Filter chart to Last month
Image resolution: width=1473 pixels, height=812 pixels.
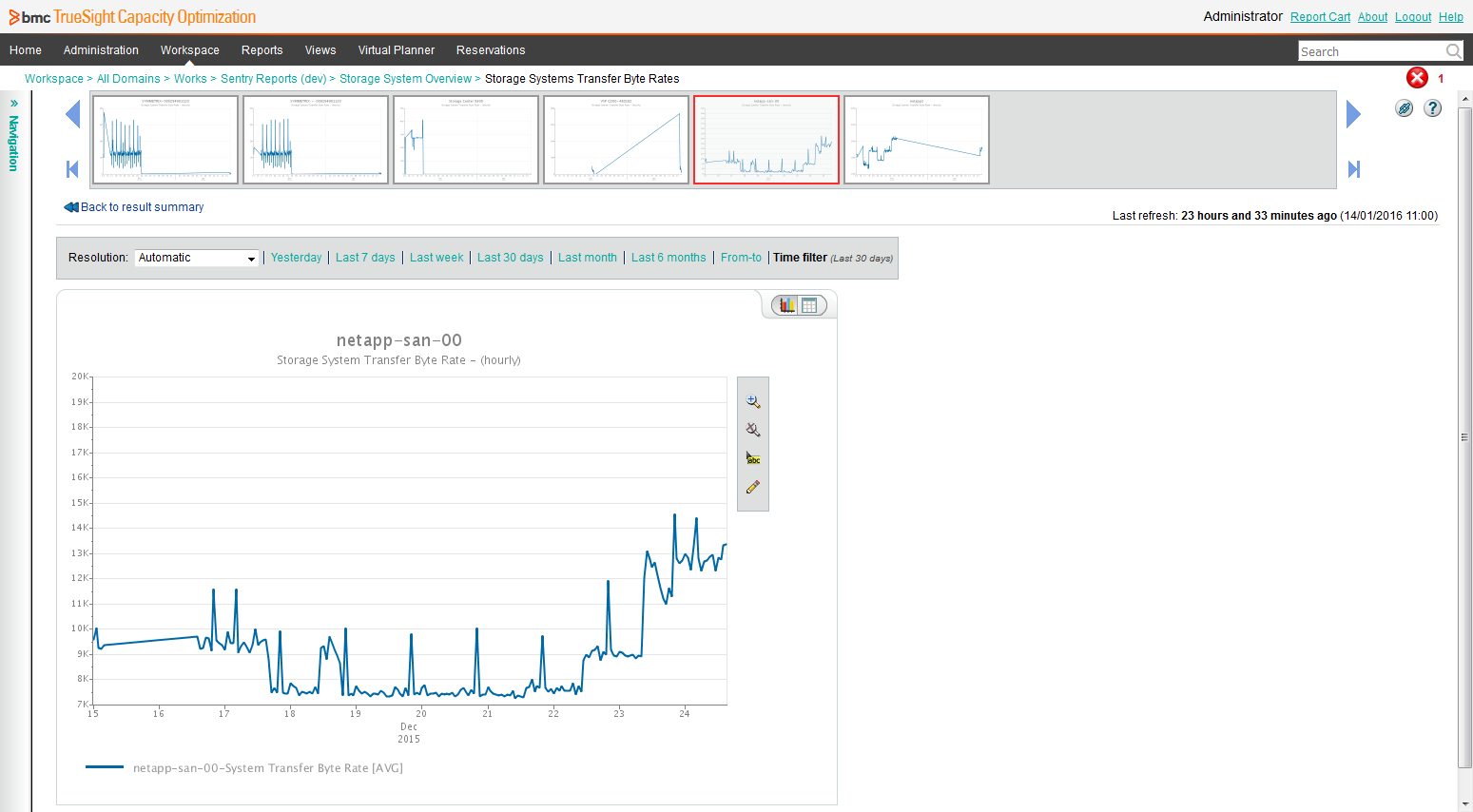point(588,258)
